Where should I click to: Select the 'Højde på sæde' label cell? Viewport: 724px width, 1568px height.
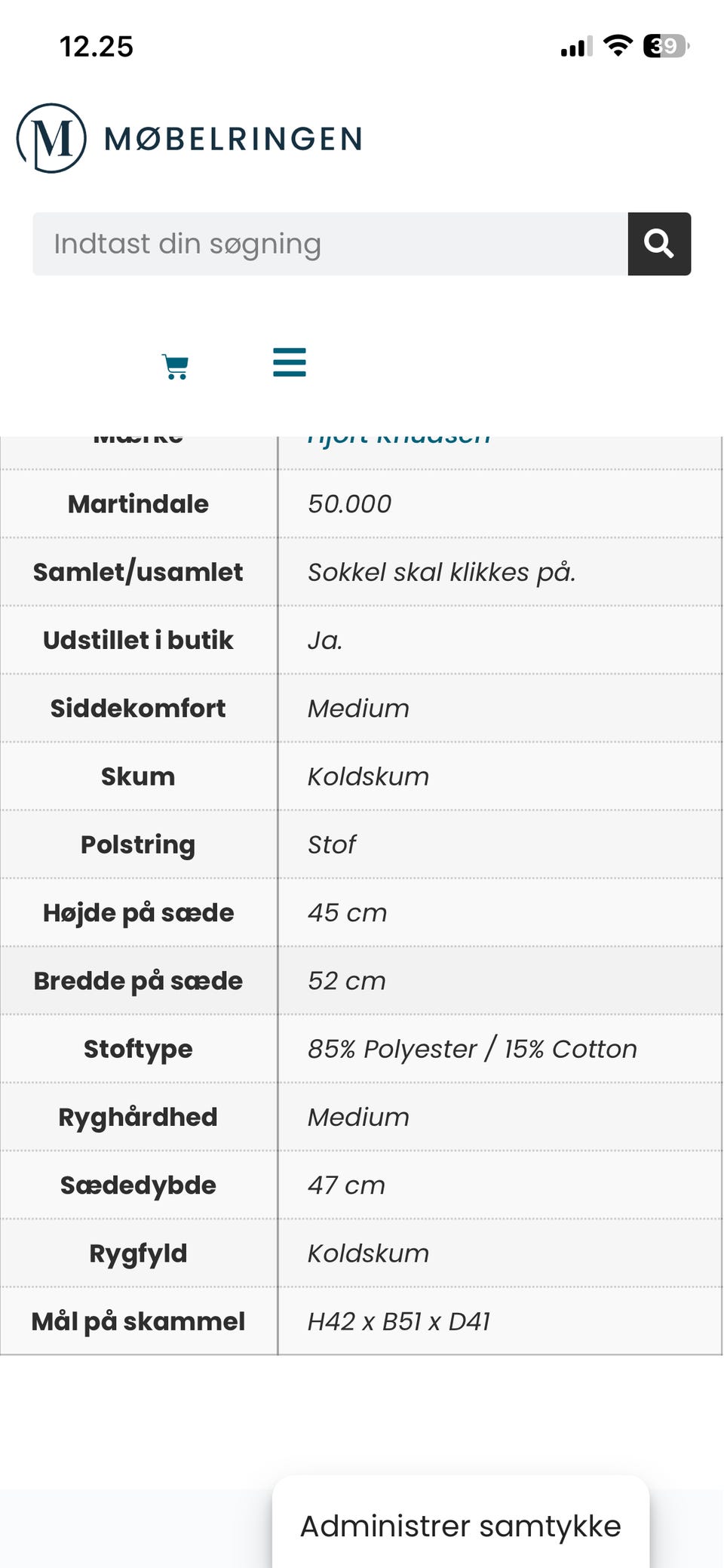pyautogui.click(x=138, y=912)
